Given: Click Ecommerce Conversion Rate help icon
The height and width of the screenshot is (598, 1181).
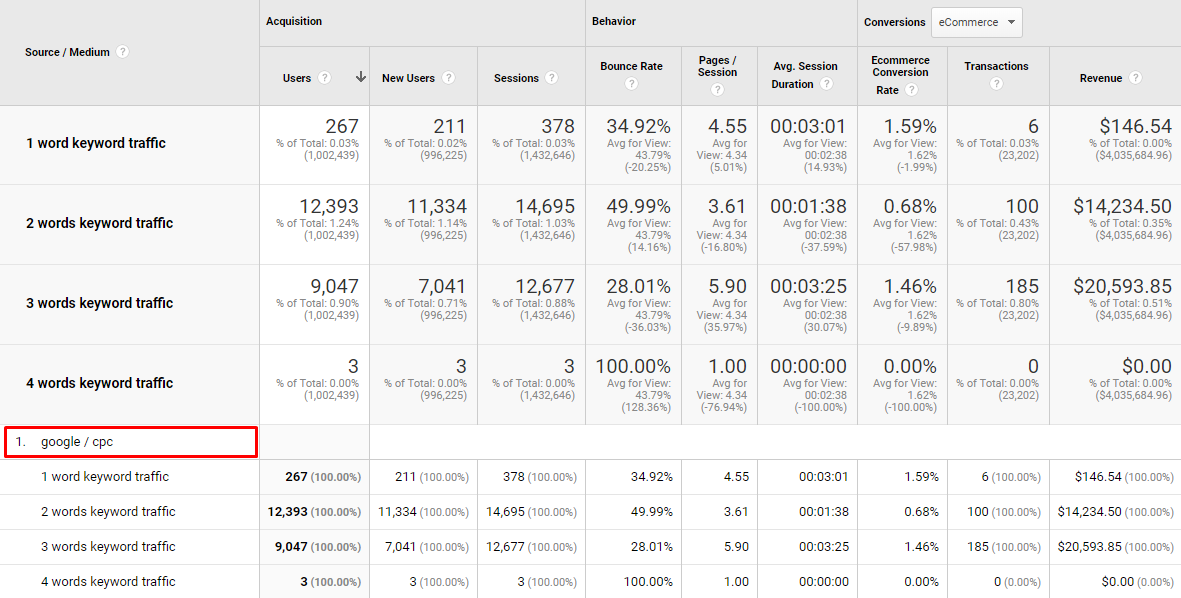Looking at the screenshot, I should (911, 90).
